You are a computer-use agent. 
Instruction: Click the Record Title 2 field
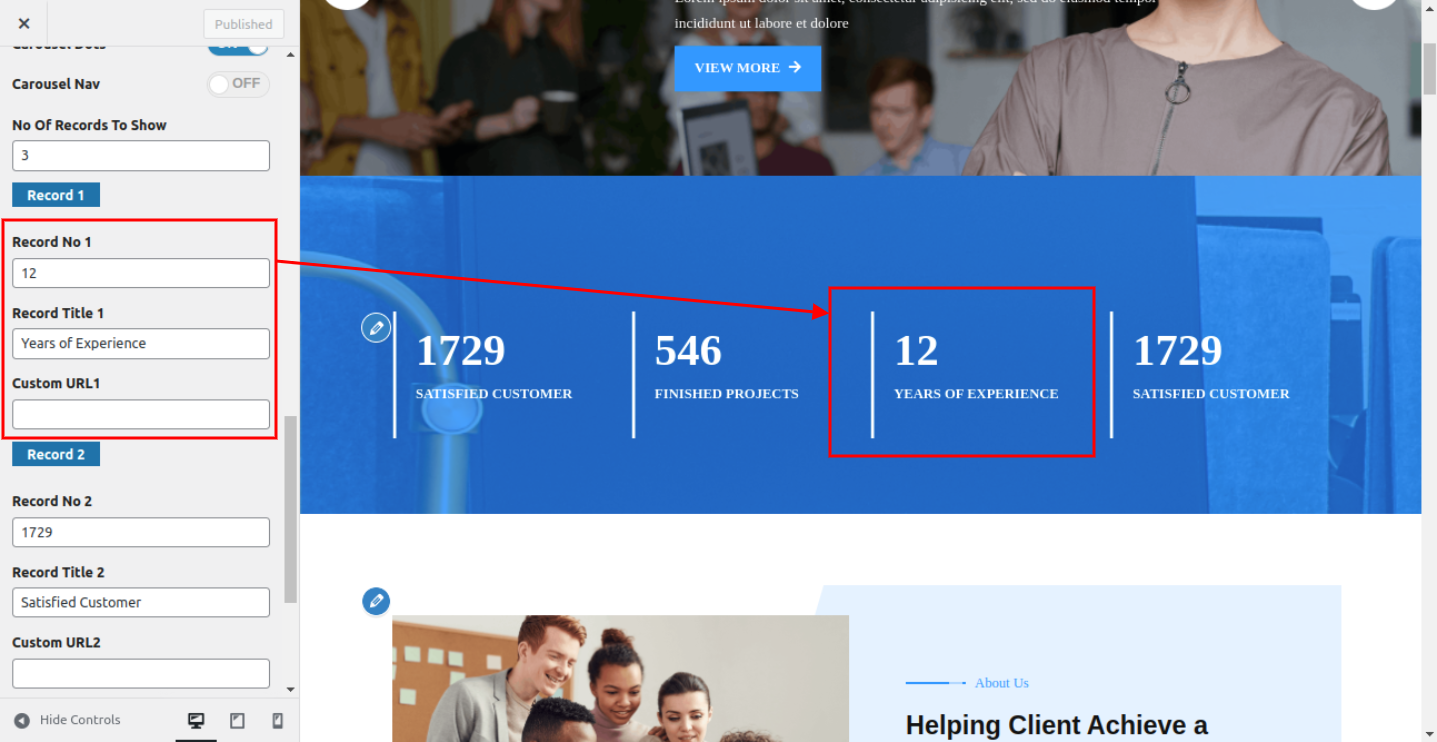click(x=141, y=602)
